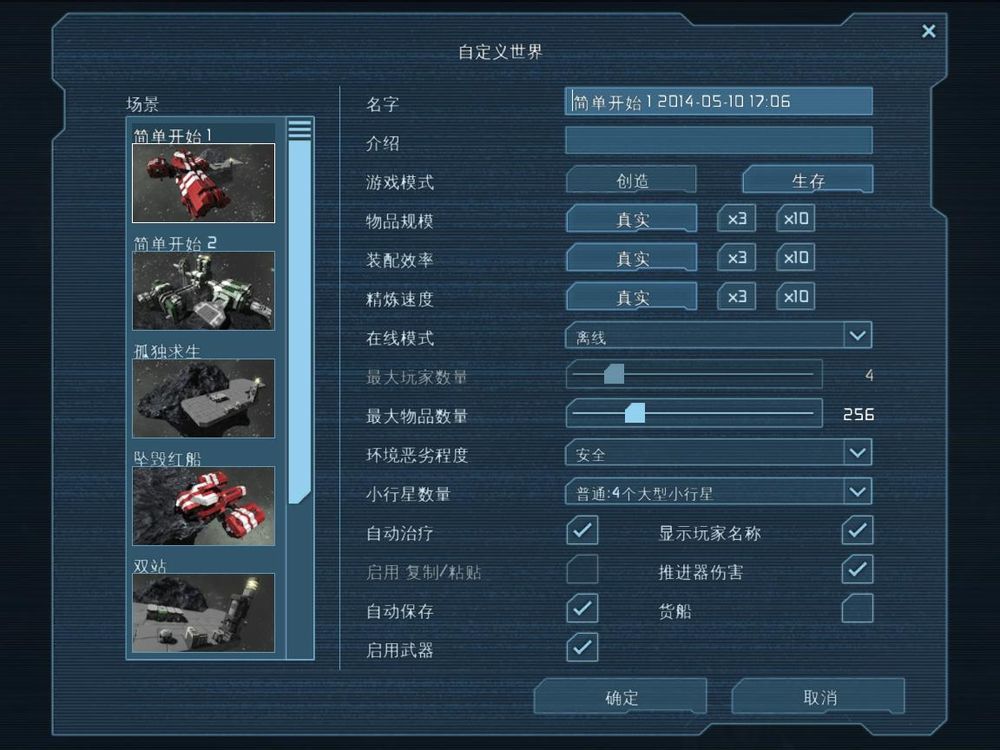Select the 简单开始 1 scenario thumbnail
The image size is (1000, 750).
click(203, 183)
